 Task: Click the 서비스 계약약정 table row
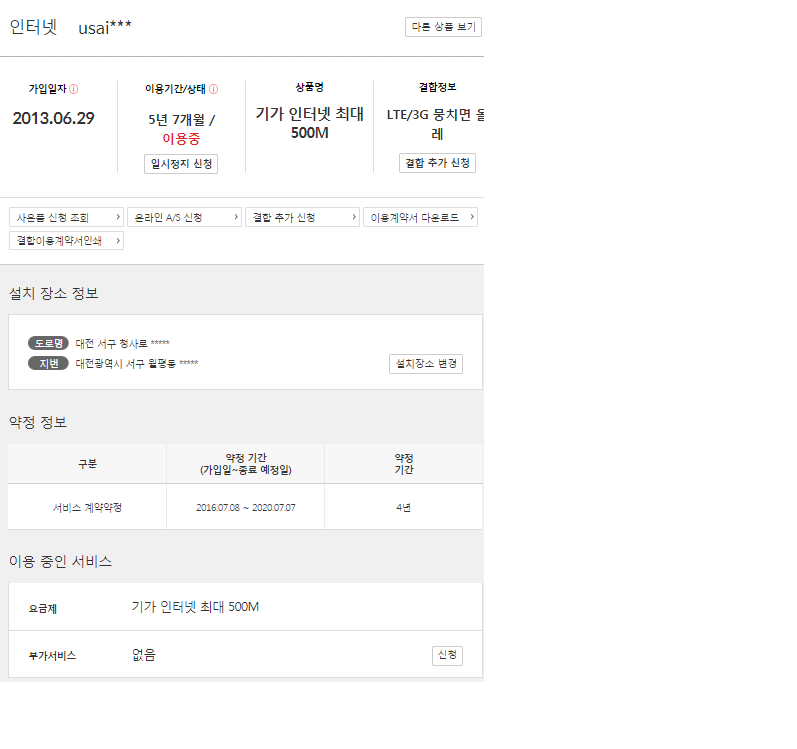245,507
